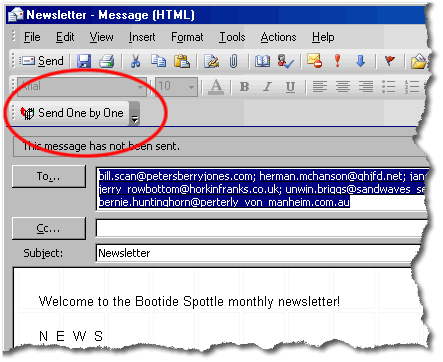Click the 'This message has not been sent' info bar
443x362 pixels.
point(220,146)
